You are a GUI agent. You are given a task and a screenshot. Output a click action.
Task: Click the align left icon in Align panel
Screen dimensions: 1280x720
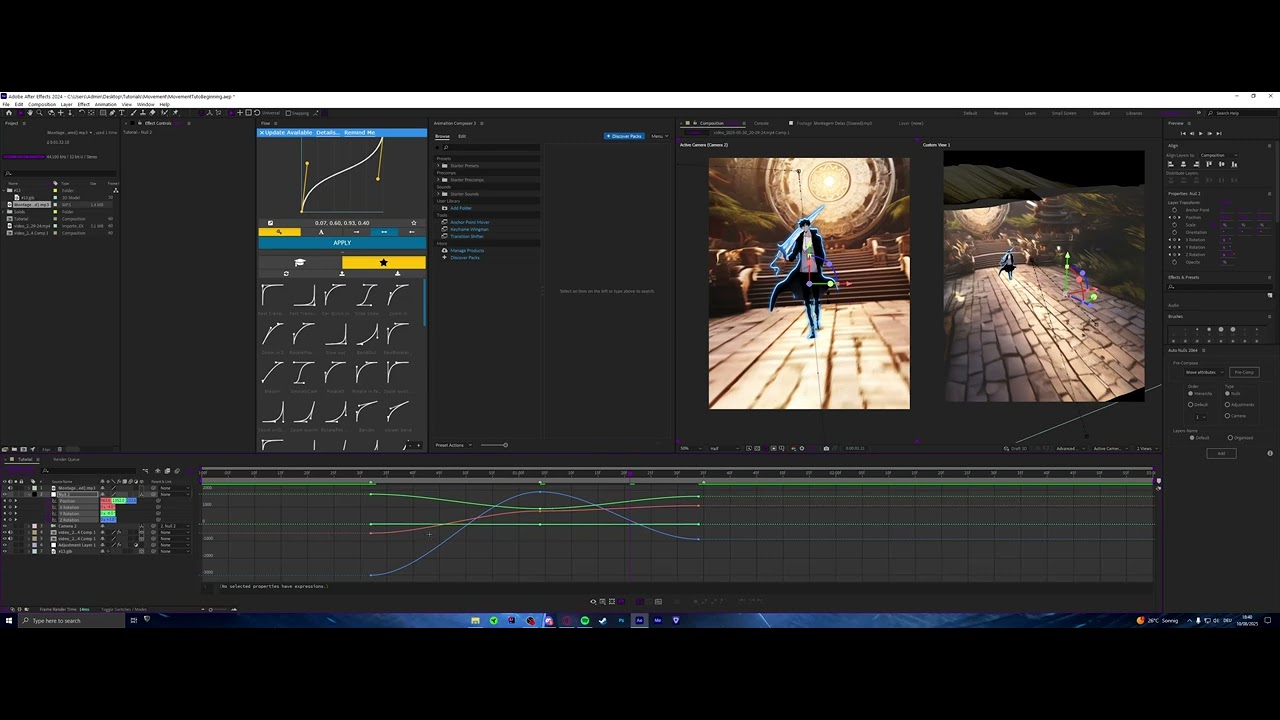[x=1170, y=164]
